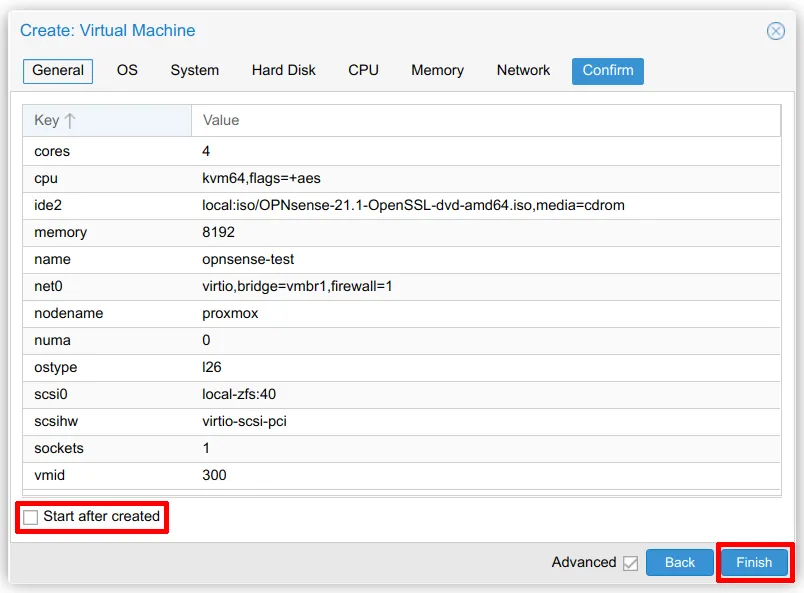Screen dimensions: 804x593
Task: Open the CPU tab
Action: click(x=363, y=71)
